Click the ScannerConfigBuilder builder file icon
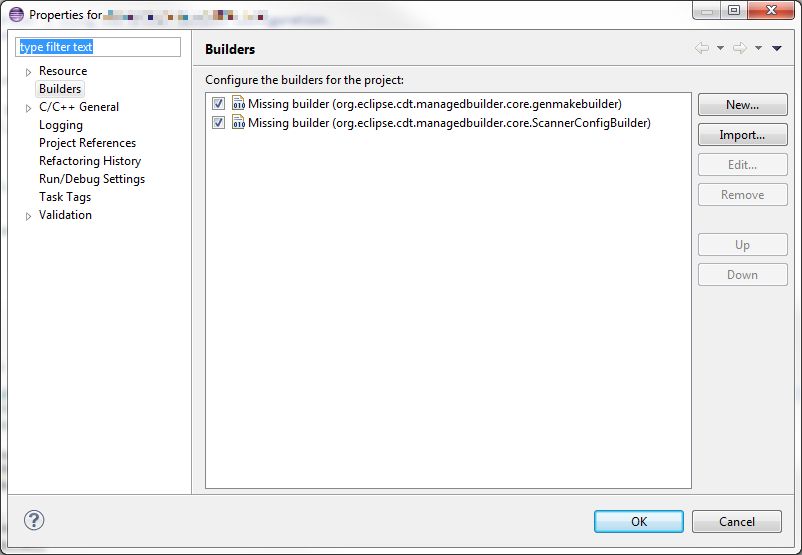Image resolution: width=802 pixels, height=555 pixels. point(238,122)
